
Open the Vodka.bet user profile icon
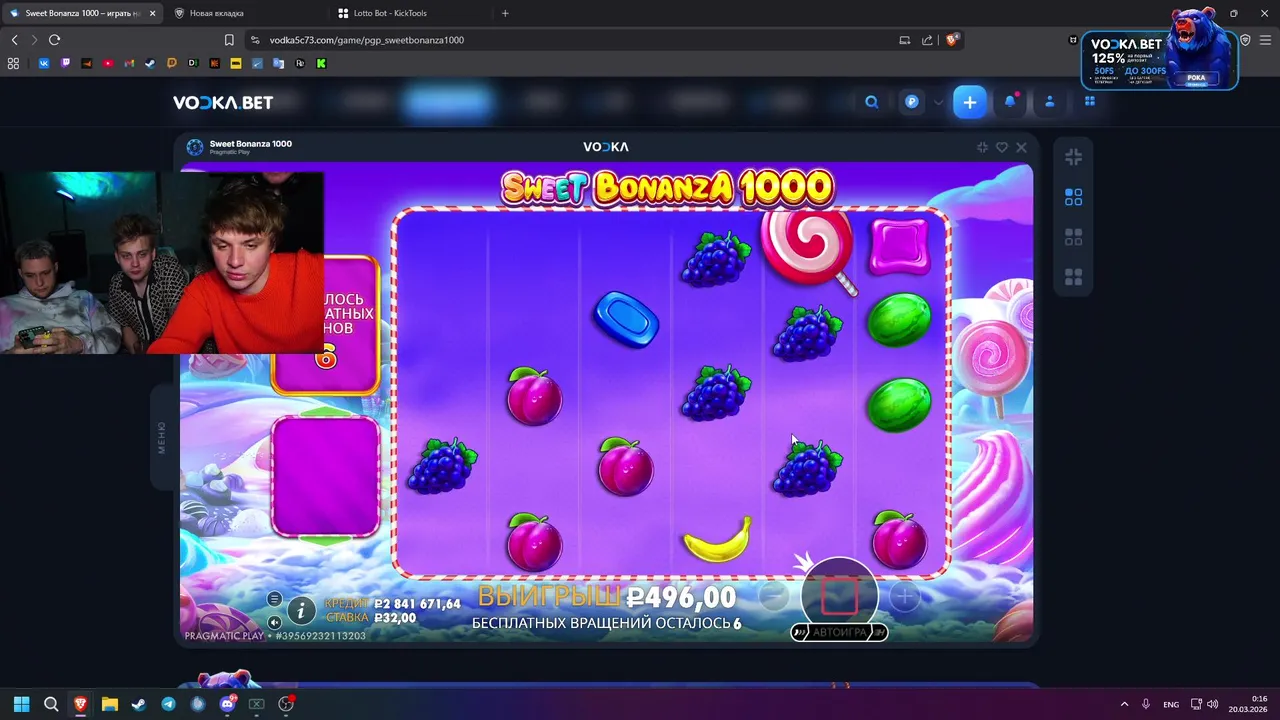pos(1050,102)
